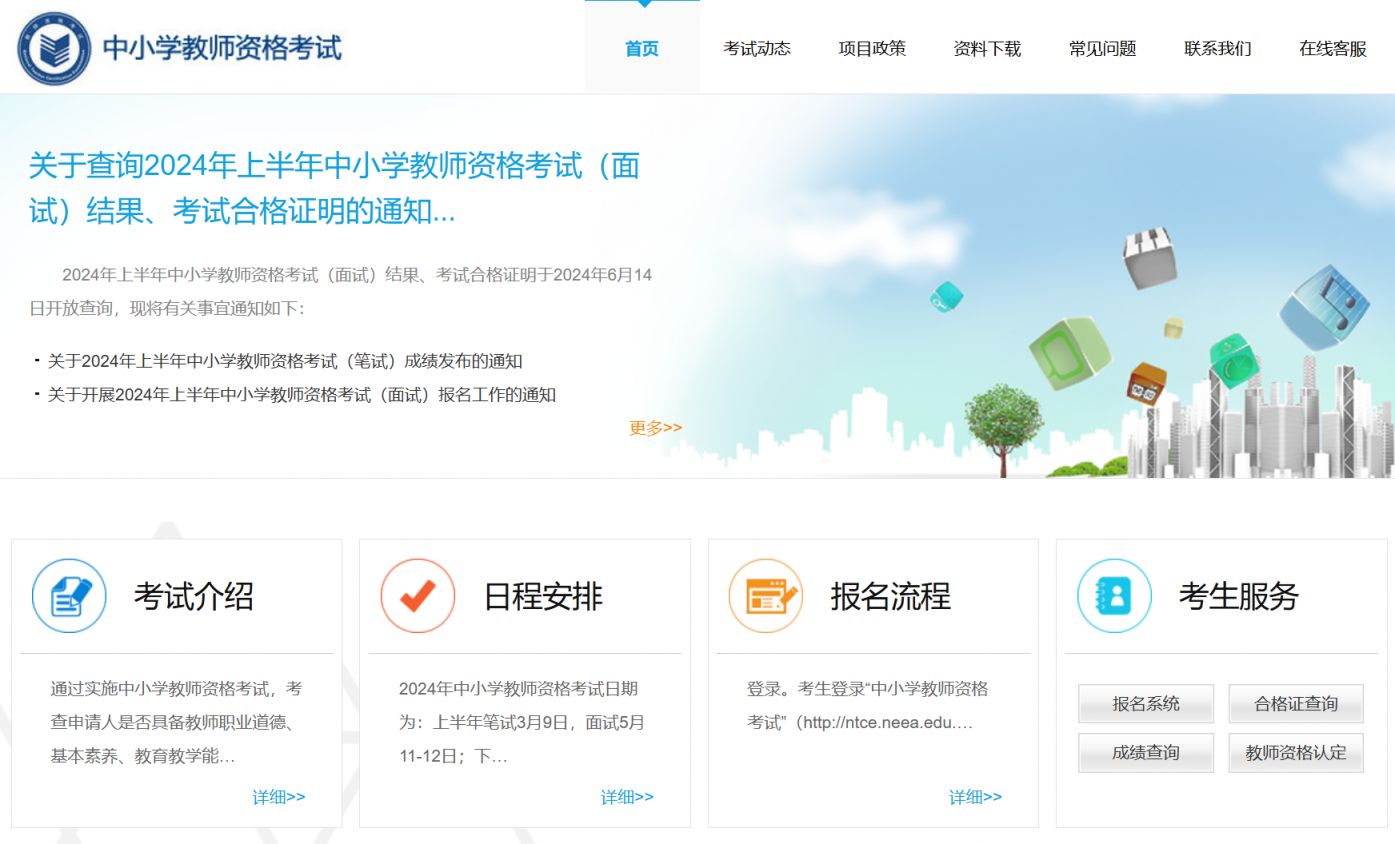
Task: Open the 首页 navigation tab
Action: (642, 48)
